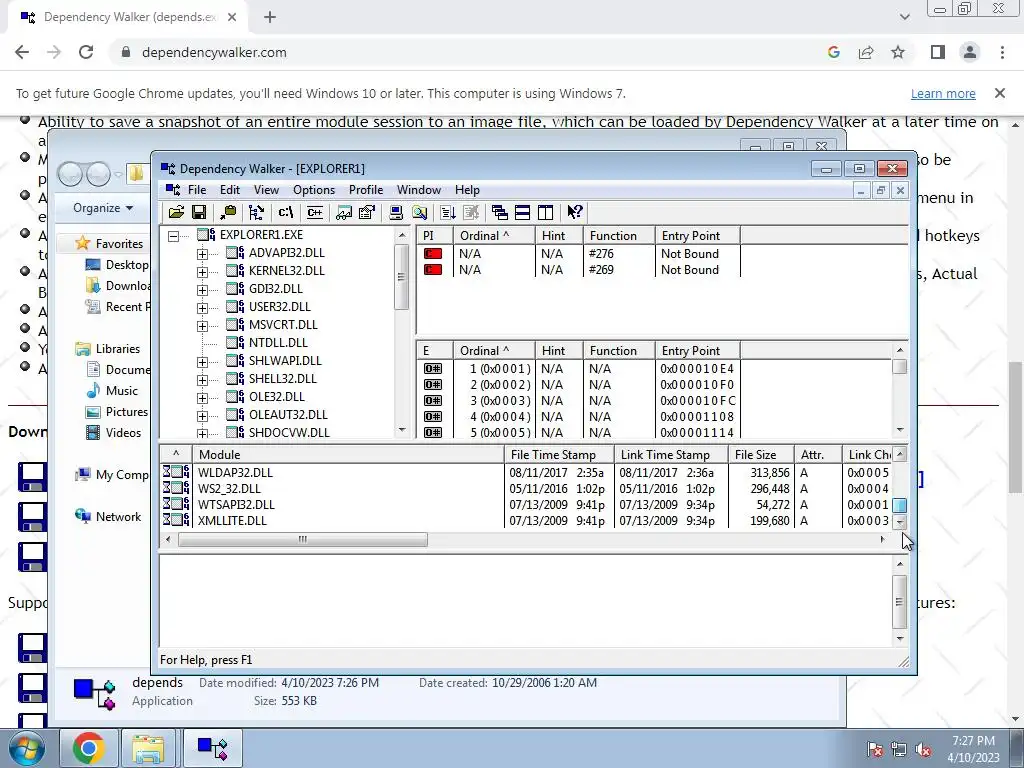Expand the SHLWAPI.DLL tree node

[x=202, y=362]
